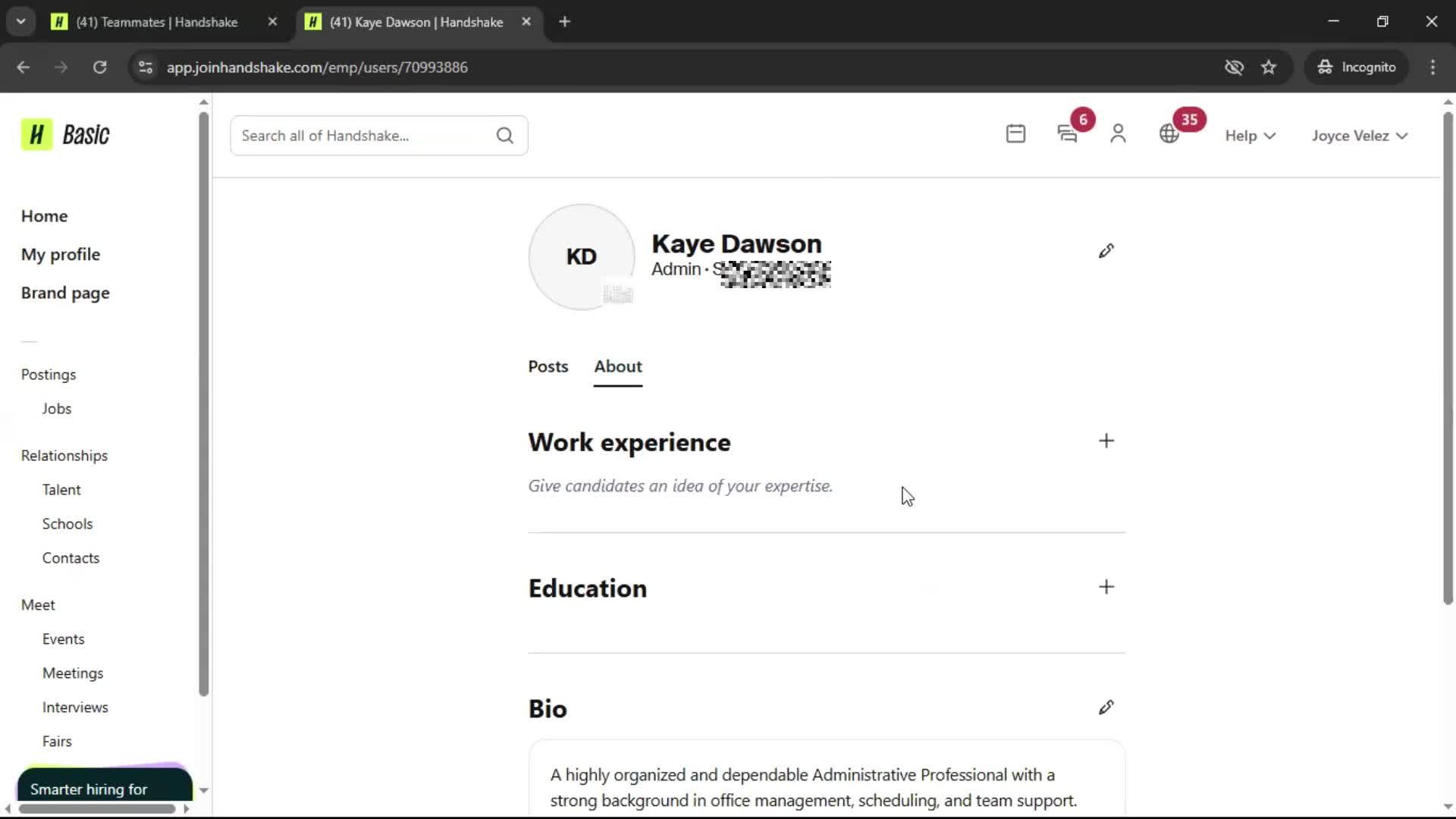This screenshot has width=1456, height=819.
Task: Add work experience with plus icon
Action: pos(1106,441)
